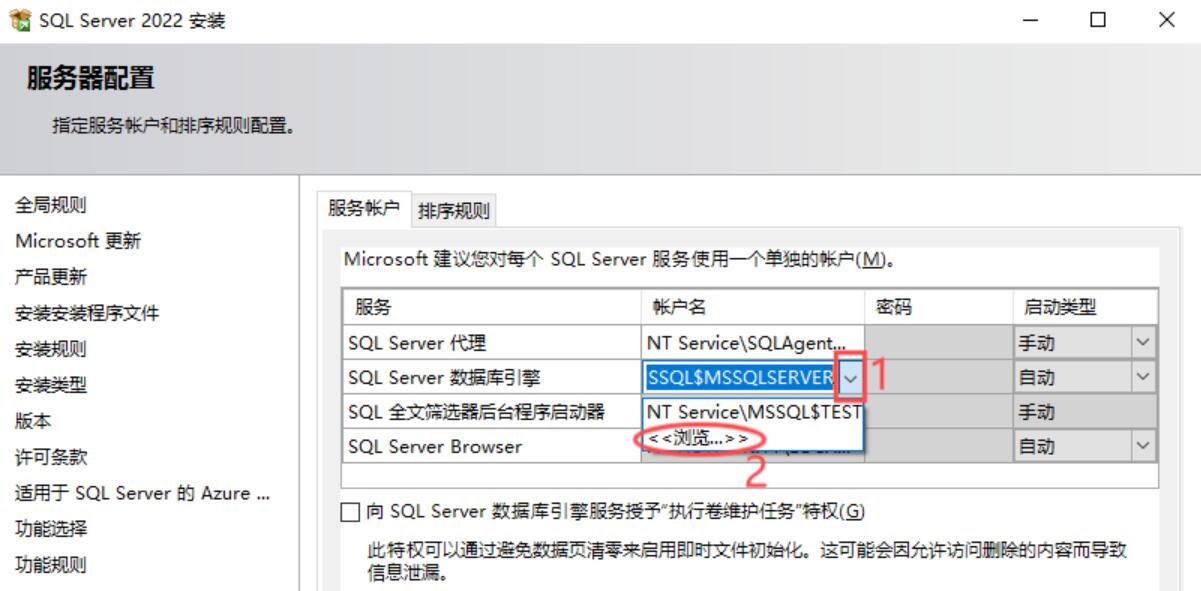
Task: Minimize the SQL Server 2022 安装 window
Action: point(1031,20)
